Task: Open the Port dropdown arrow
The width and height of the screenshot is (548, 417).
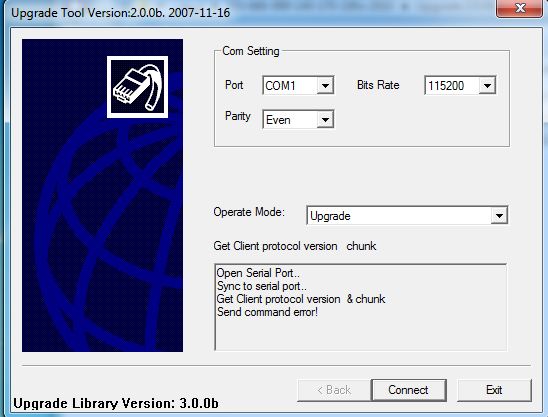Action: 325,85
